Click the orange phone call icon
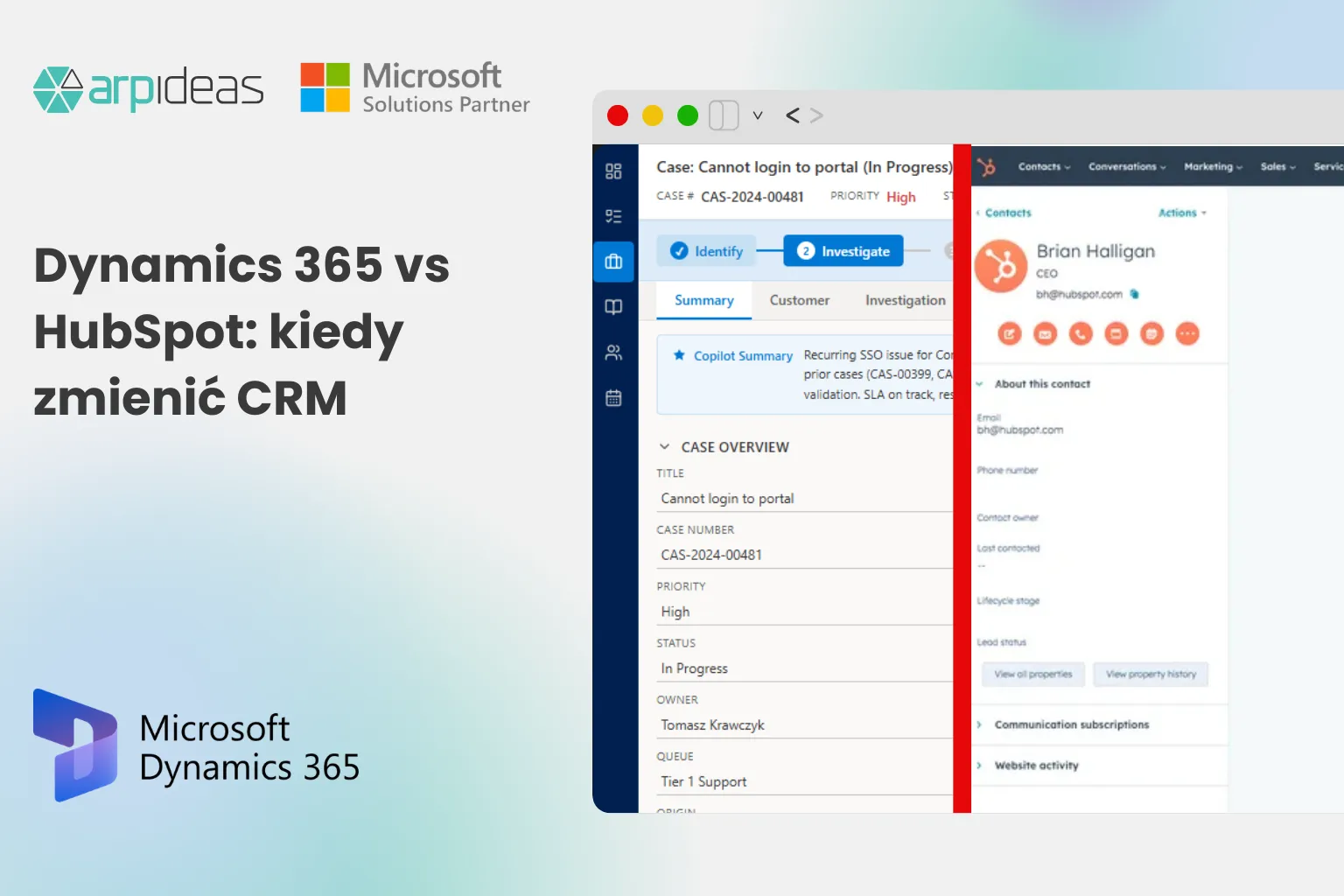 point(1081,333)
